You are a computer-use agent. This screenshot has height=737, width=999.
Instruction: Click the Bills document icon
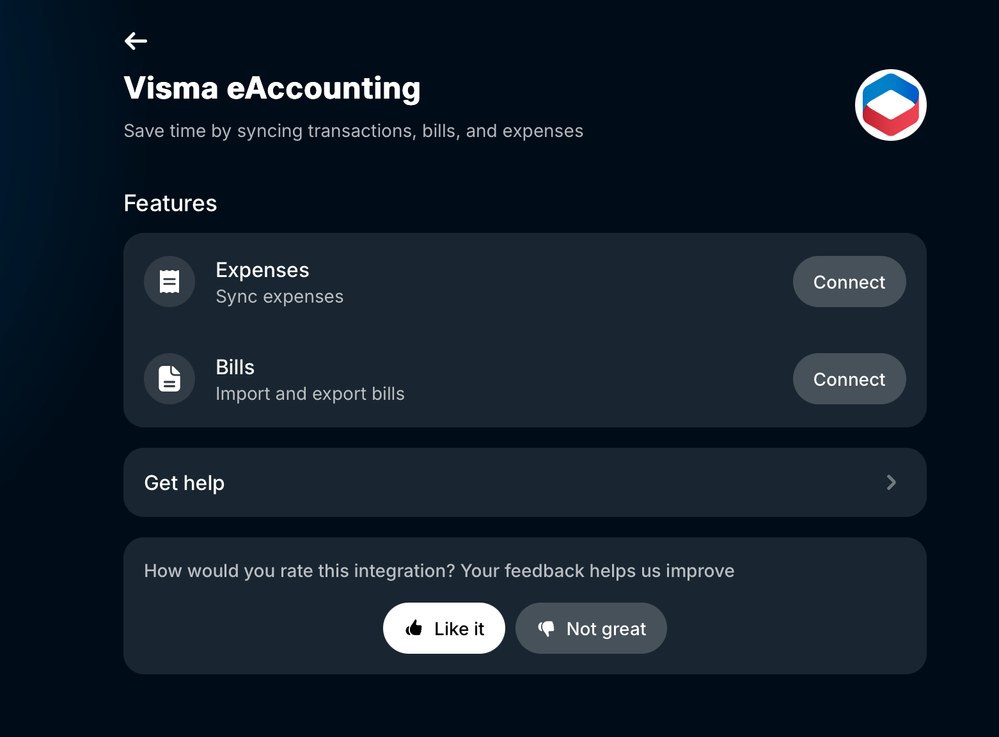pos(170,379)
